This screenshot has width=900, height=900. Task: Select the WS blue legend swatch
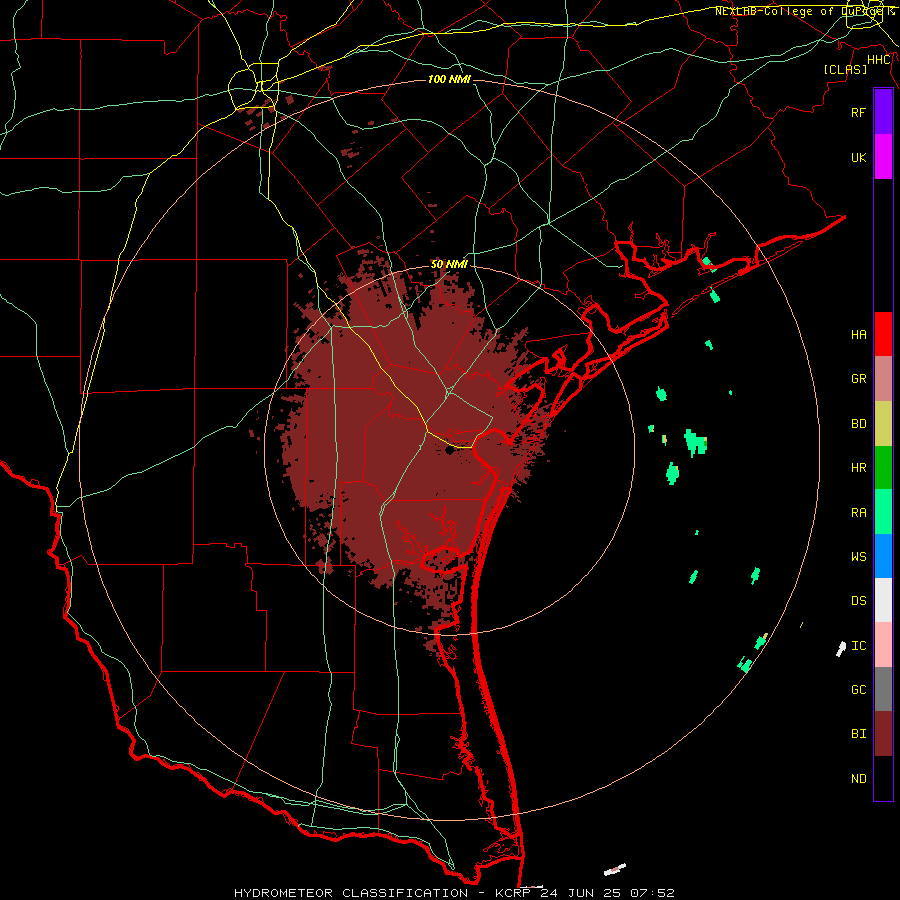tap(883, 556)
